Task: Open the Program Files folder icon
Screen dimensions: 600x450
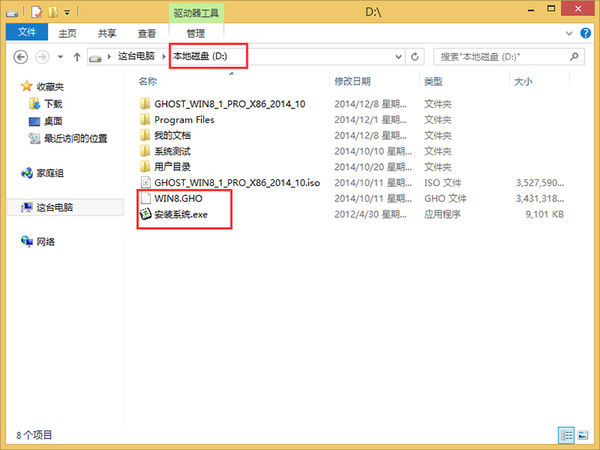Action: (x=145, y=120)
